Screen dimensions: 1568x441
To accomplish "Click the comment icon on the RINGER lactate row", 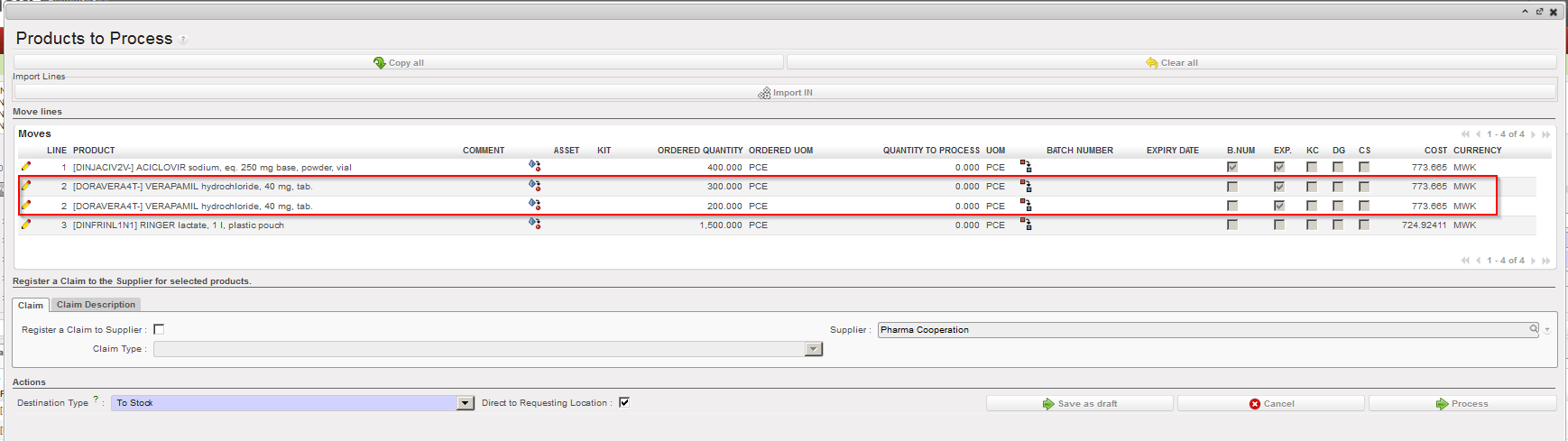I will (534, 224).
